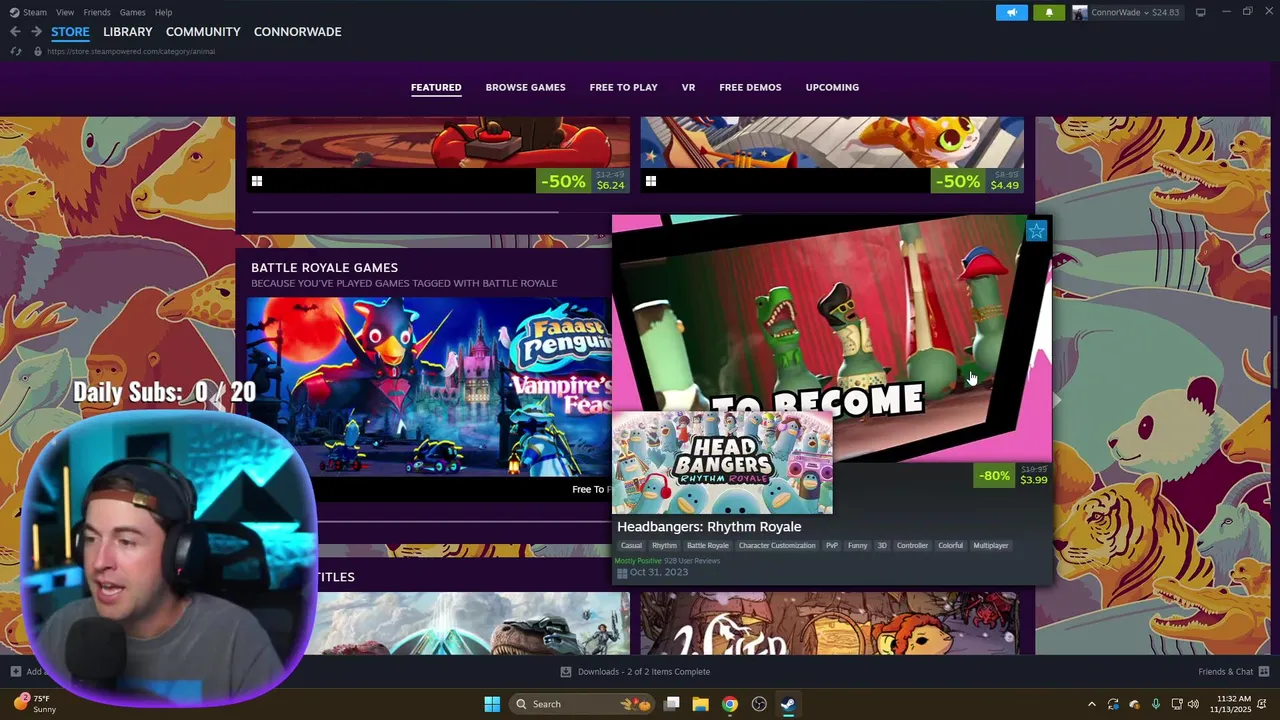Open the Windows Start menu

pos(492,704)
